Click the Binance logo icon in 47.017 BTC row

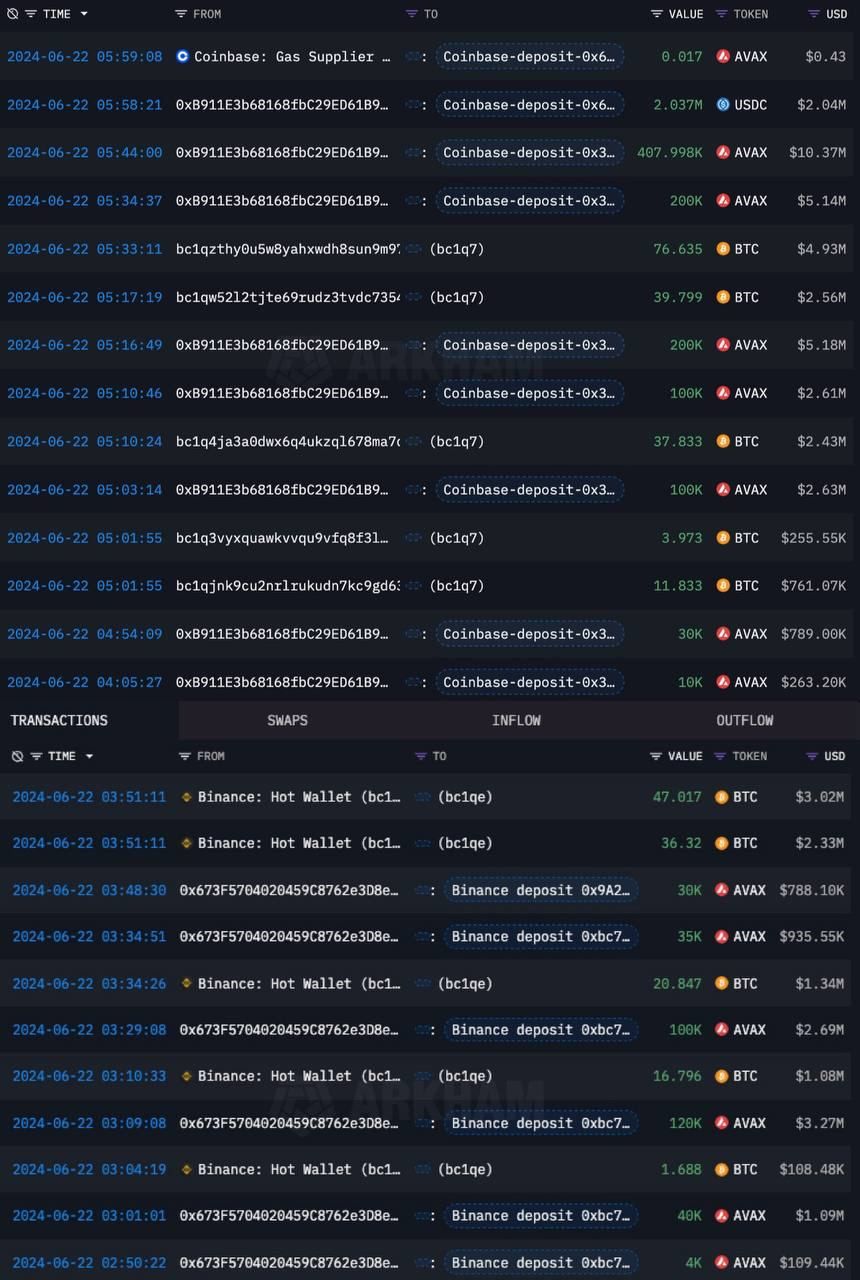186,797
